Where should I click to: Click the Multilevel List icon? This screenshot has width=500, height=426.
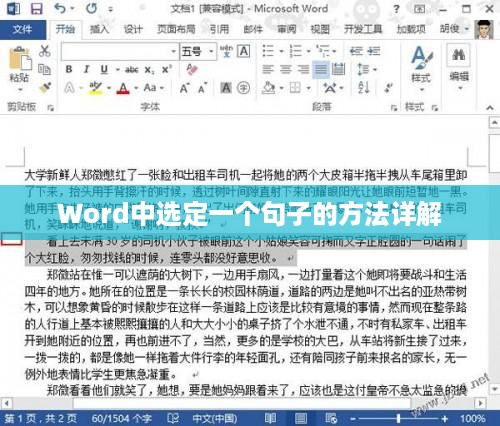pos(324,51)
